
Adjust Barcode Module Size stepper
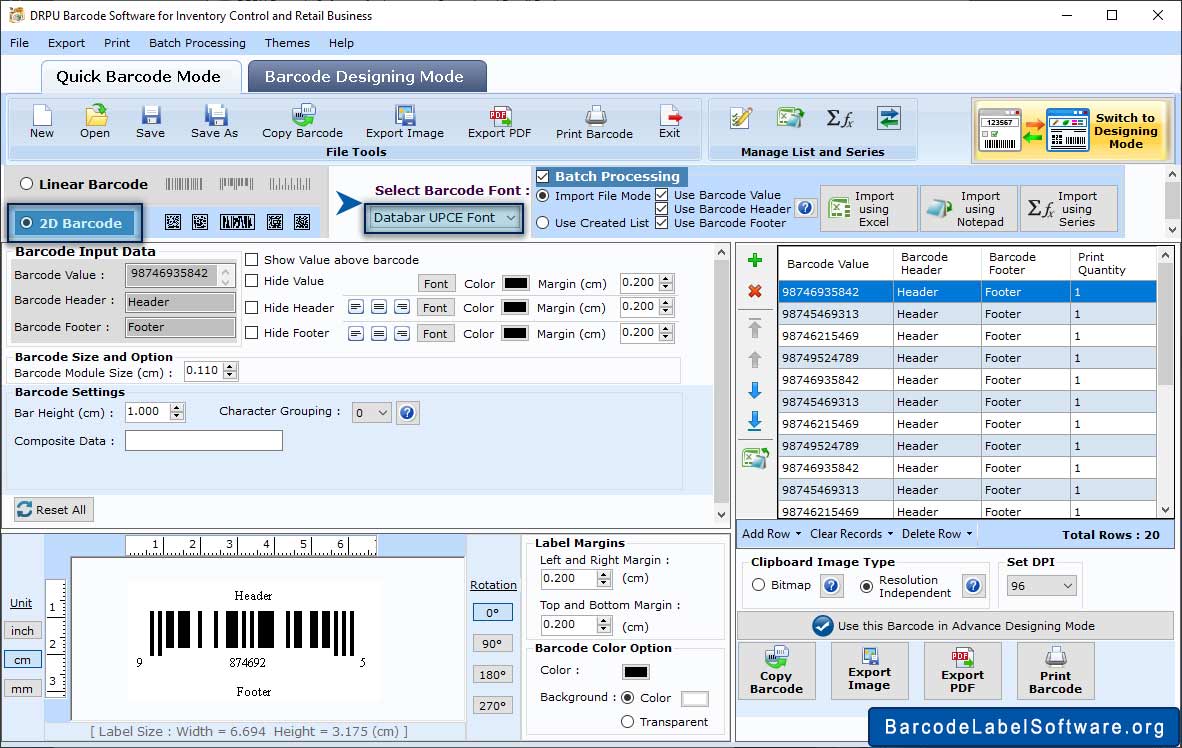(x=231, y=371)
